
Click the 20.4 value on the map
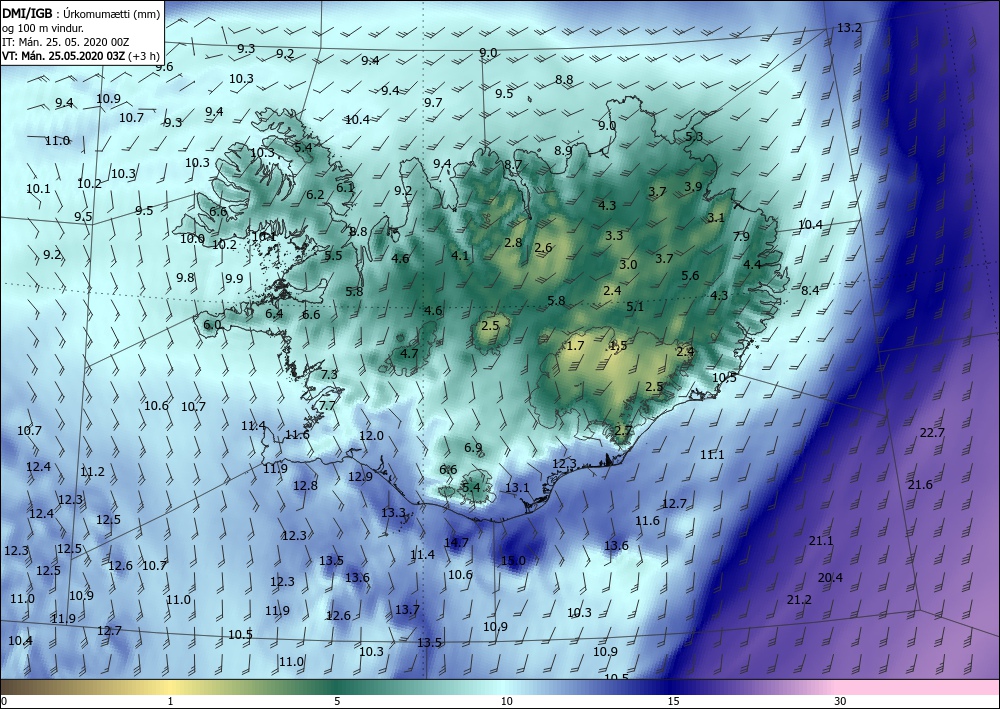pos(830,578)
